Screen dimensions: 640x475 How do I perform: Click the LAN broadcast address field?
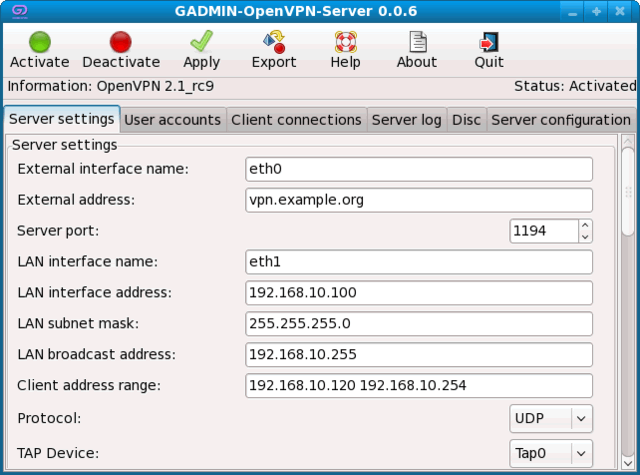pyautogui.click(x=419, y=354)
